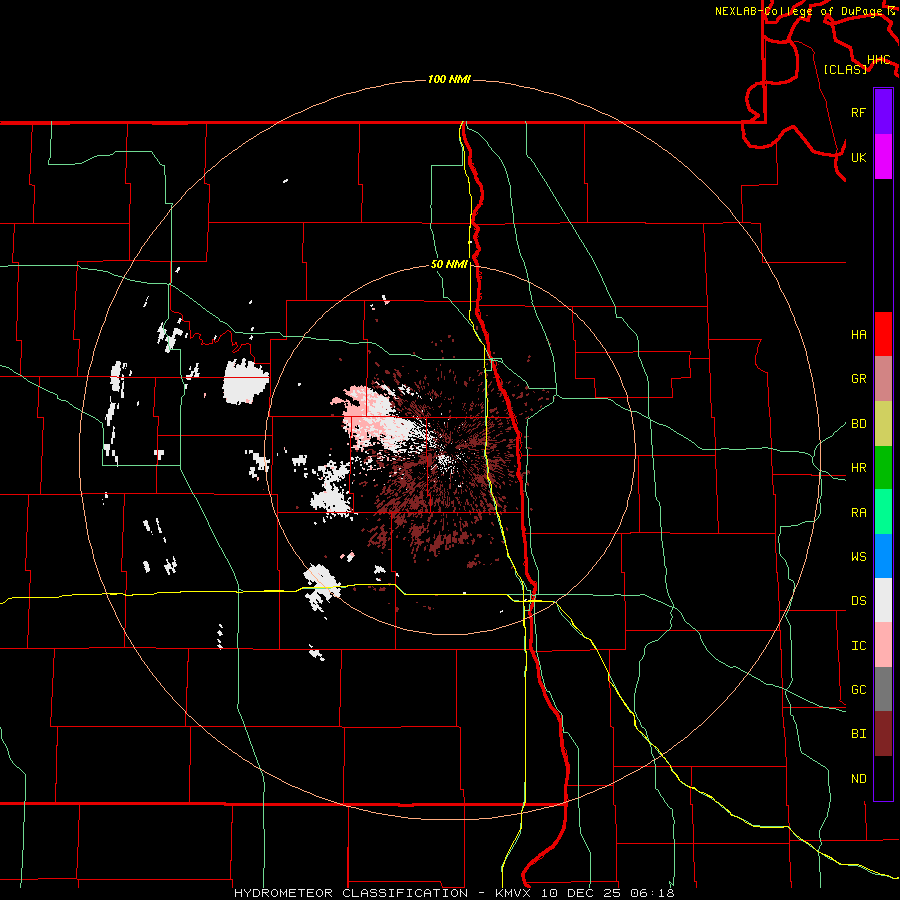
Task: Click the HR legend label
Action: (x=859, y=468)
